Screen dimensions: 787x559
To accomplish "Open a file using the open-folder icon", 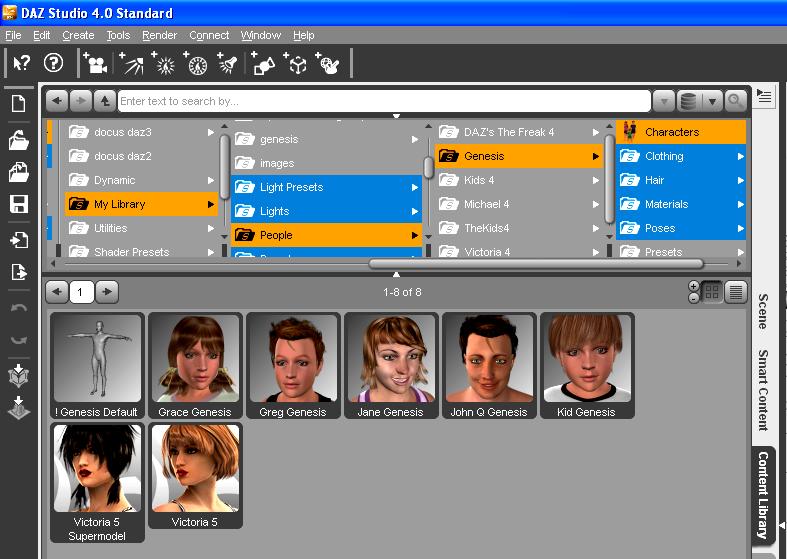I will click(19, 141).
